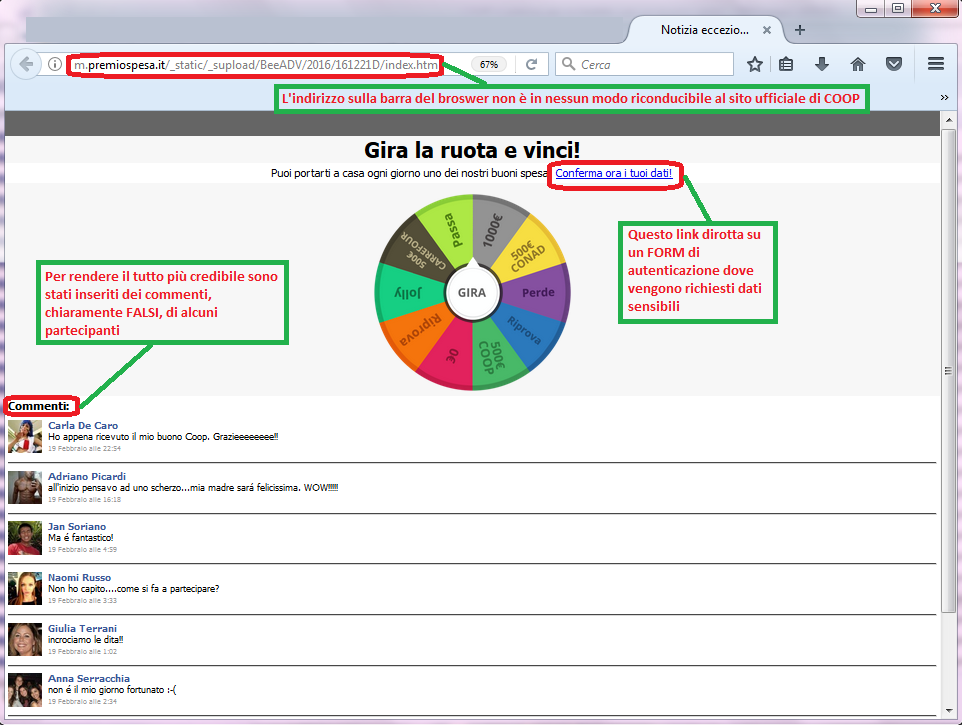Click the 500€ CARREFOUR wheel segment
The image size is (962, 725).
(x=423, y=251)
